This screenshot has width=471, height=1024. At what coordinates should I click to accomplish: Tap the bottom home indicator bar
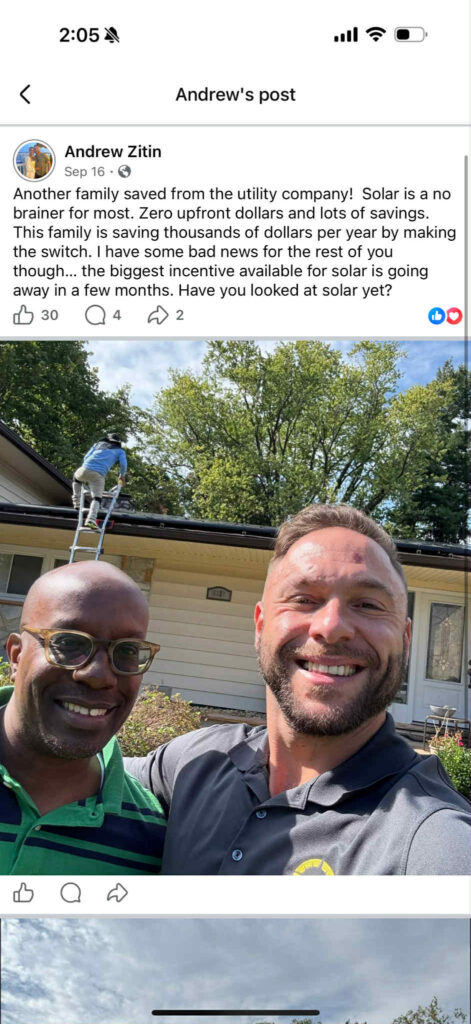(235, 1012)
